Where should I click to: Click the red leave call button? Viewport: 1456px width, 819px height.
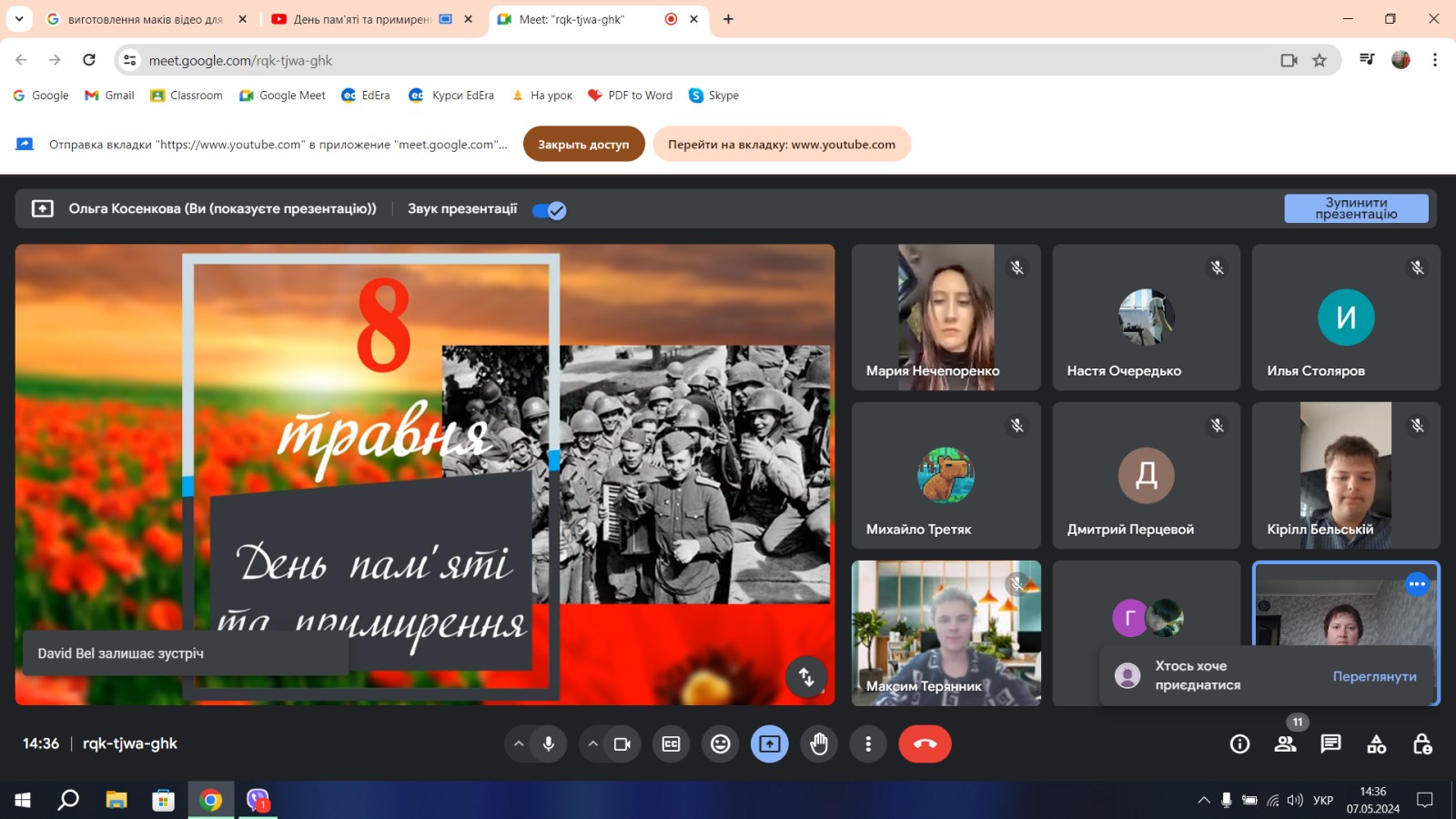925,744
